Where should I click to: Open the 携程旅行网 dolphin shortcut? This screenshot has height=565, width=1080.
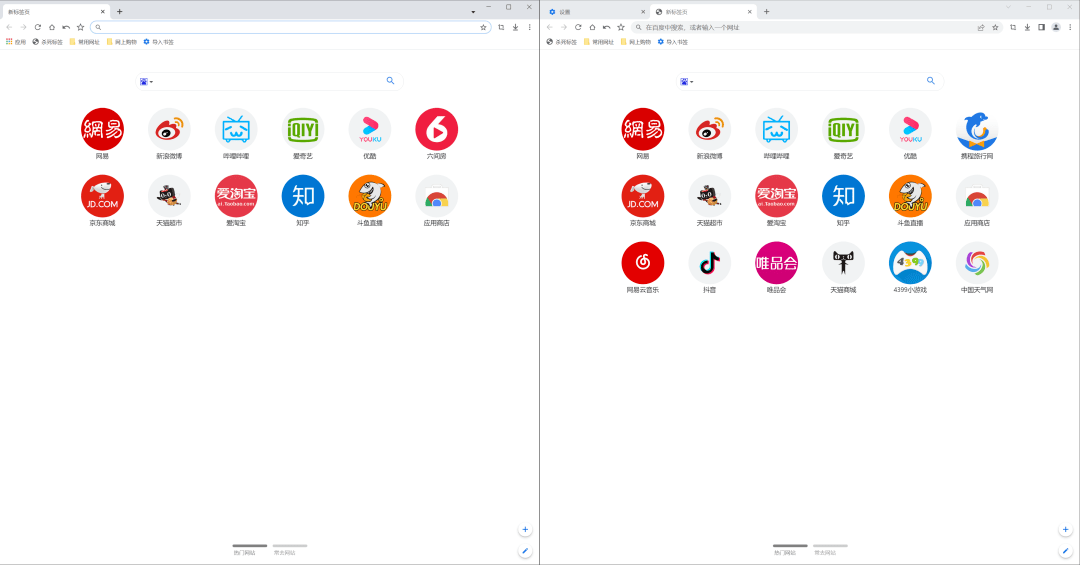point(977,129)
